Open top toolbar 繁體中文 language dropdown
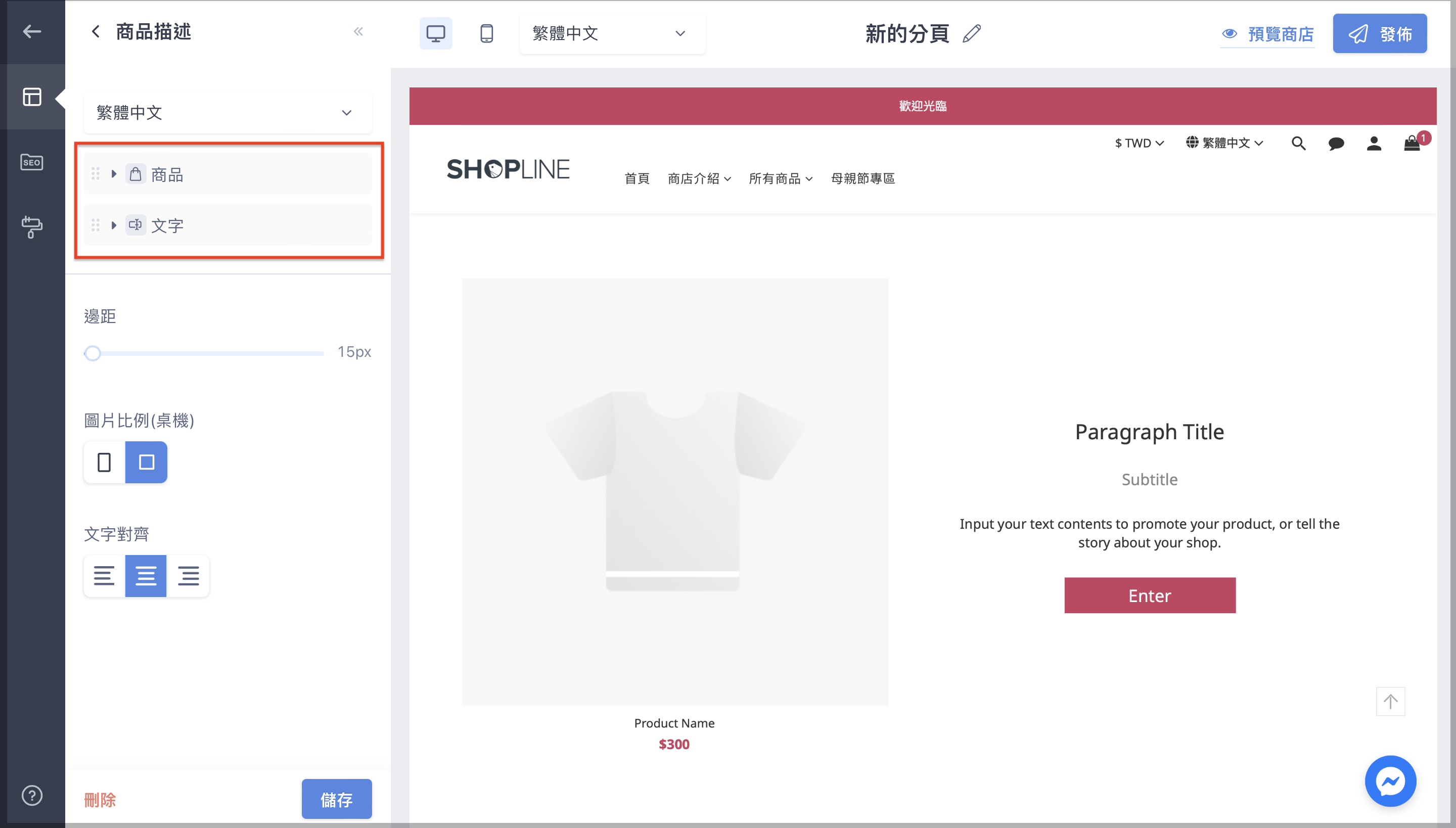Viewport: 1456px width, 828px height. click(612, 33)
